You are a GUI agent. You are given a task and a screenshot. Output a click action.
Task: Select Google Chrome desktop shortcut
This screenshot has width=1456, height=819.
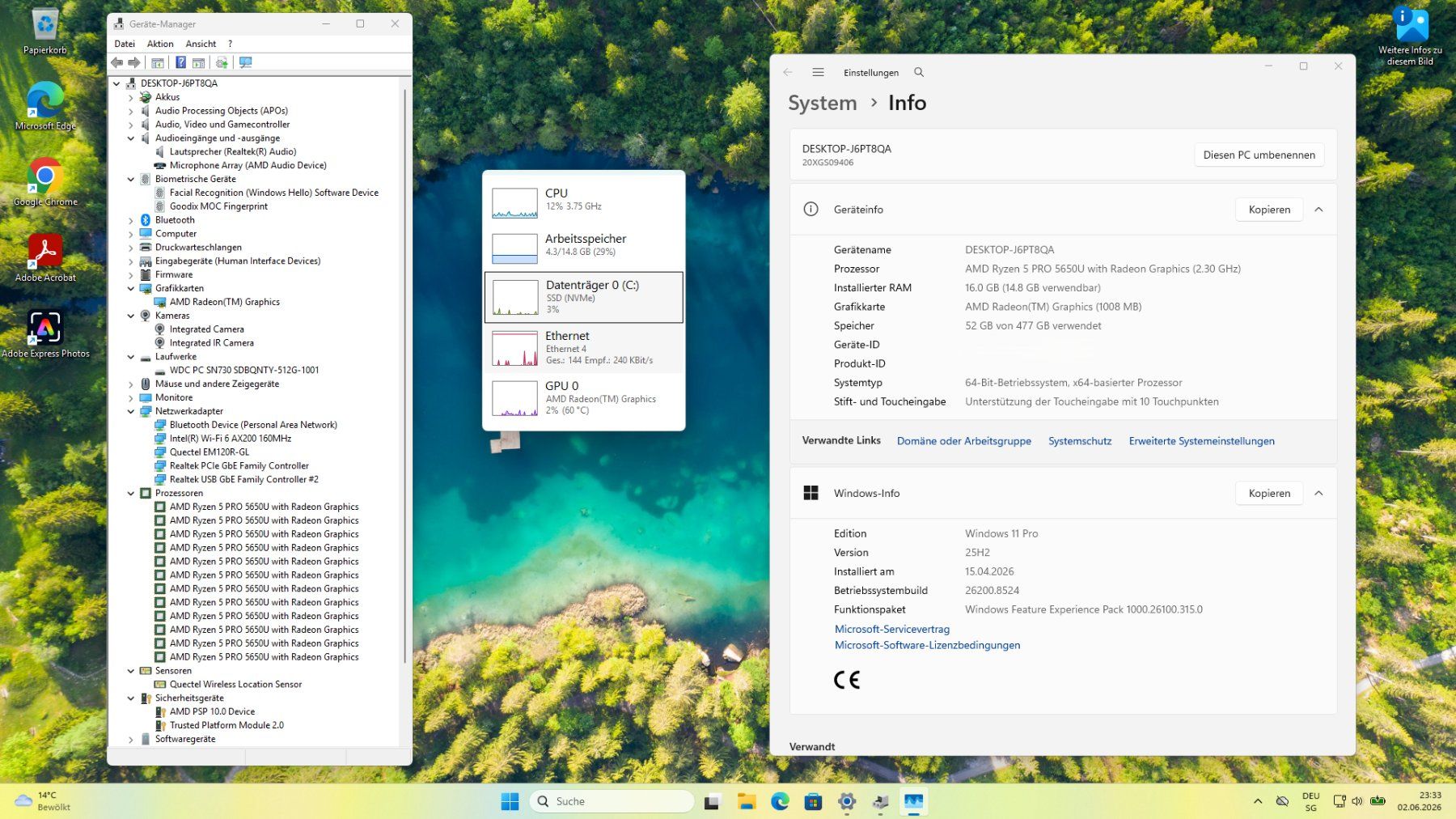pos(45,183)
